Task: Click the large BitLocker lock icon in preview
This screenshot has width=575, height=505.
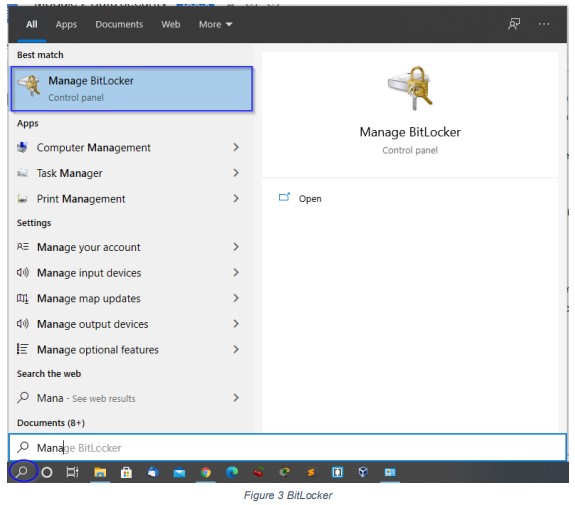Action: click(410, 88)
